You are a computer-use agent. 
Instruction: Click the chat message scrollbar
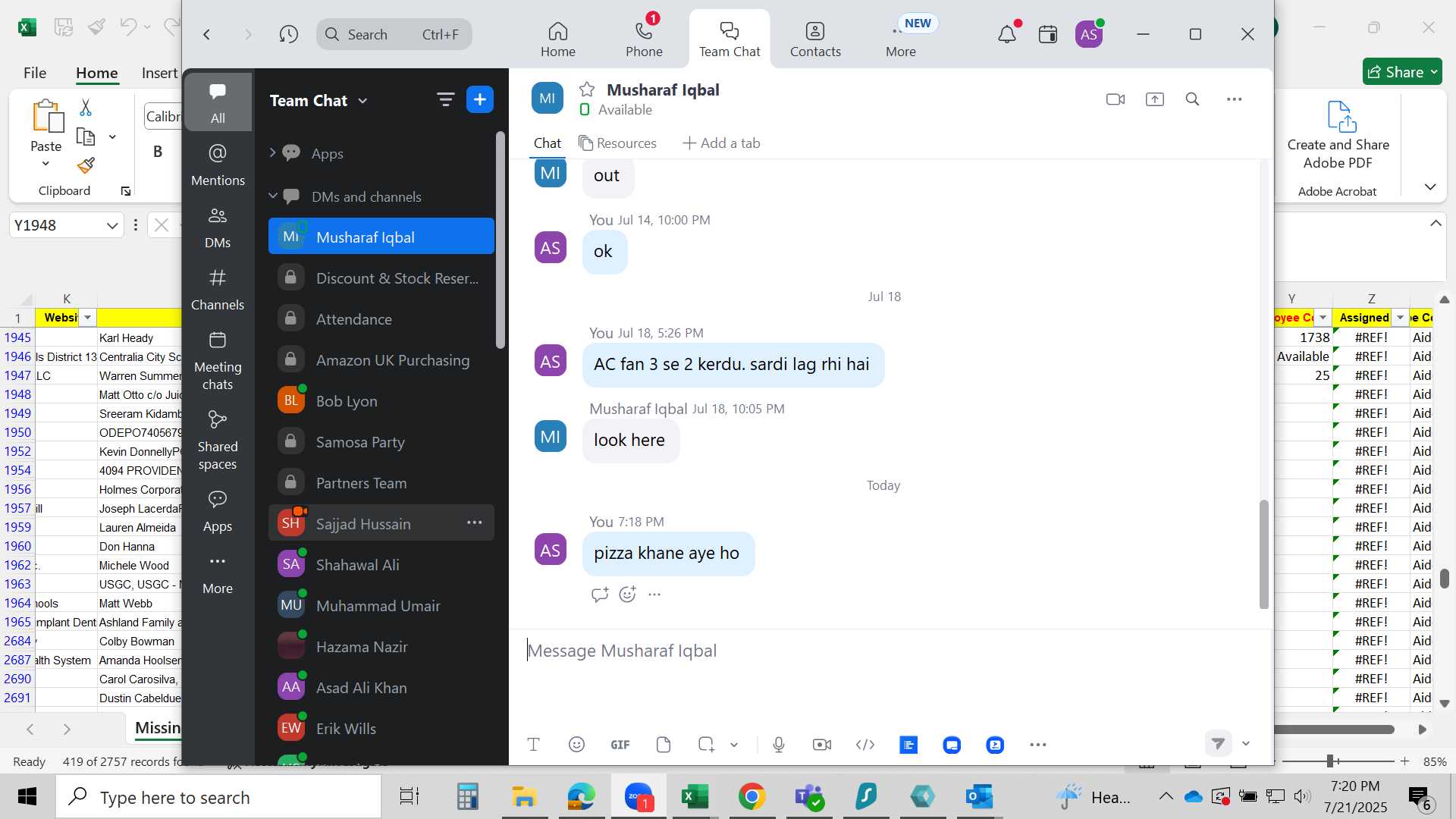(x=1263, y=554)
